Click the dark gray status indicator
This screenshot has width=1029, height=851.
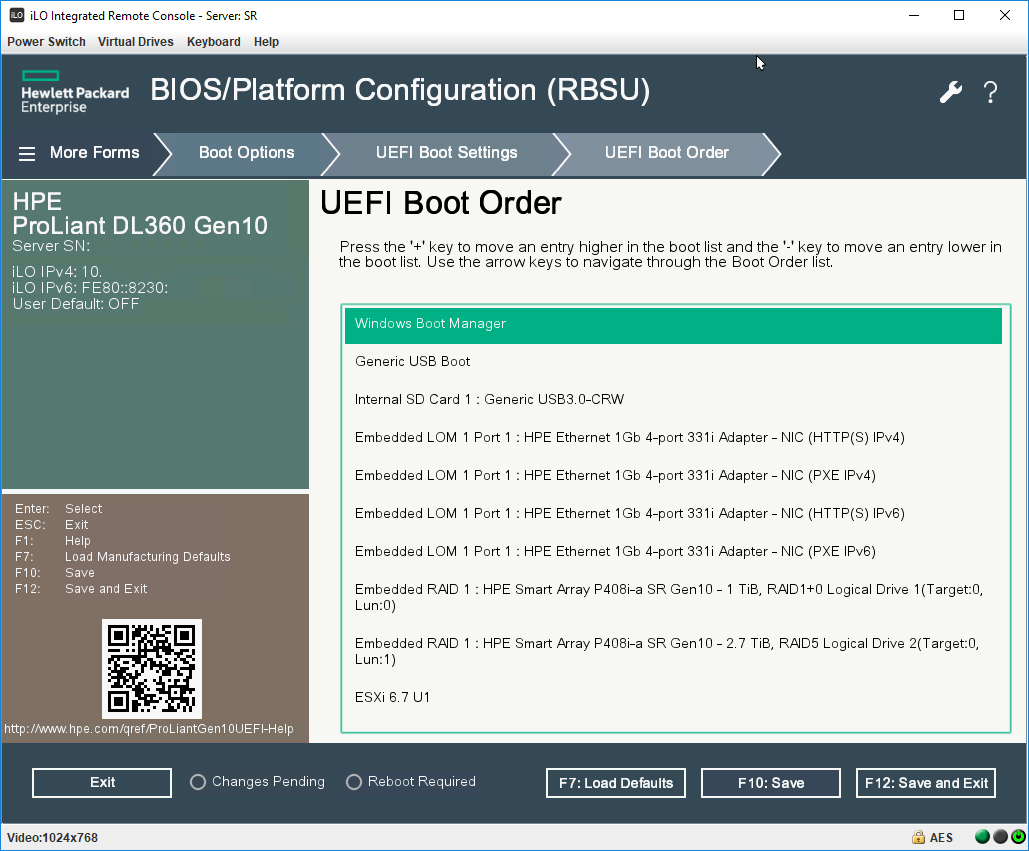(1000, 837)
